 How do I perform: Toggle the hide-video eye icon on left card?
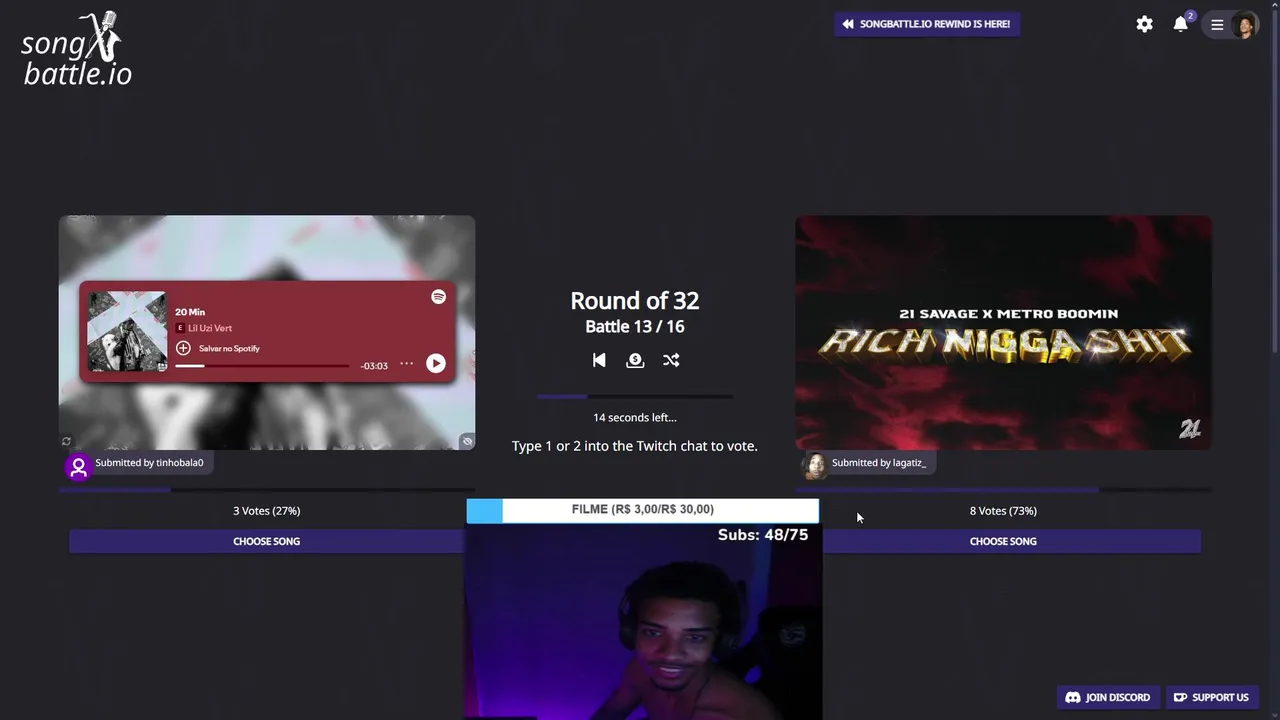click(467, 441)
